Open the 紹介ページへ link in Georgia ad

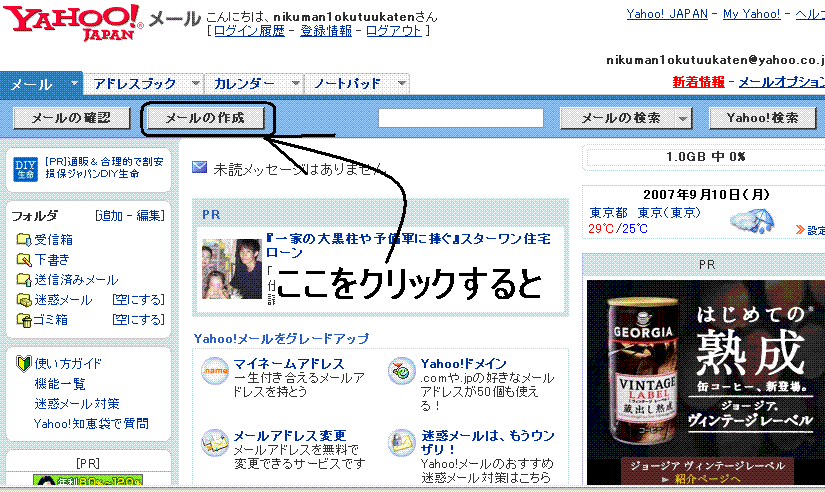[708, 479]
